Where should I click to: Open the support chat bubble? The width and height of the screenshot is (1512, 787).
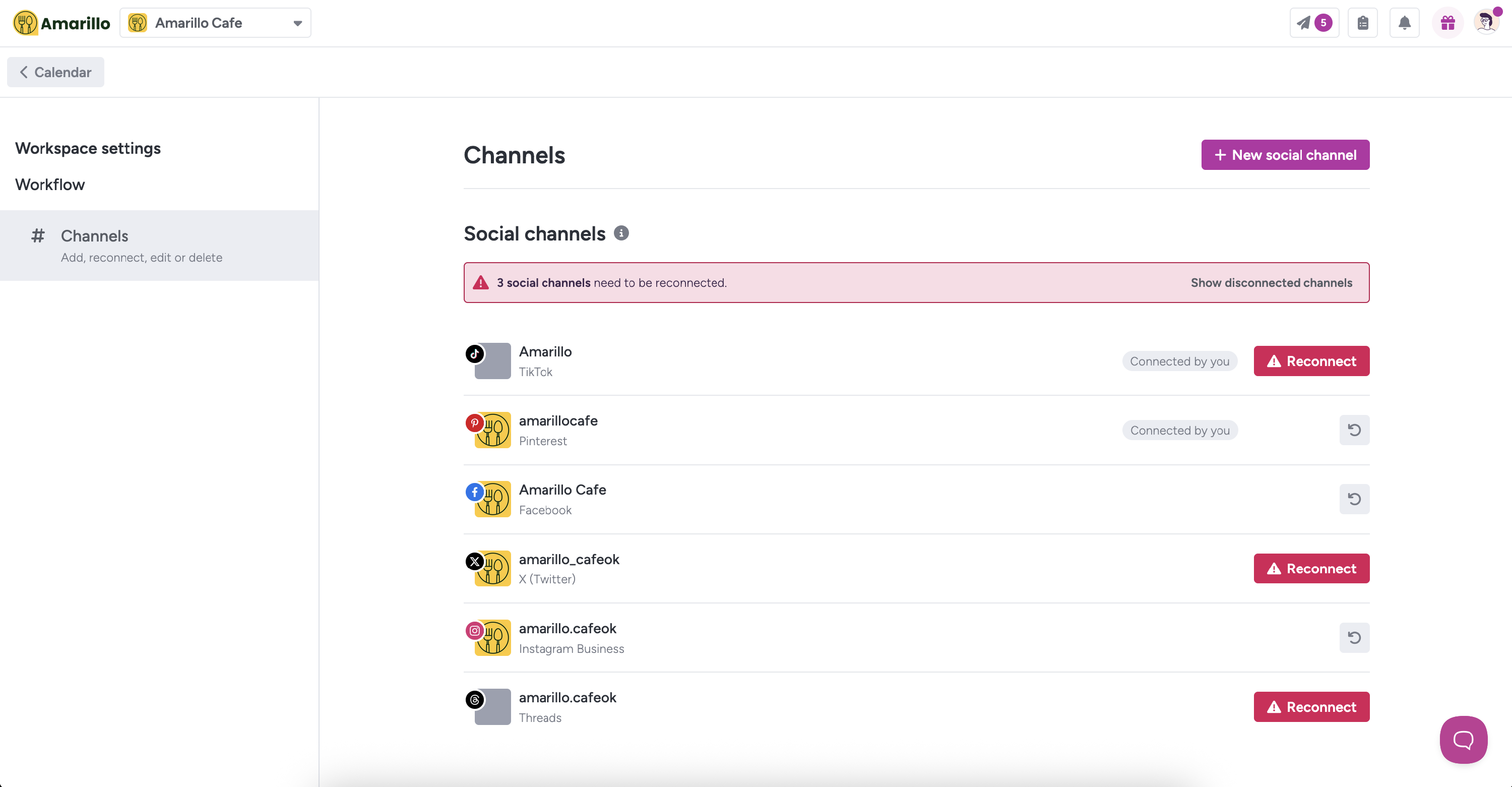(1463, 740)
